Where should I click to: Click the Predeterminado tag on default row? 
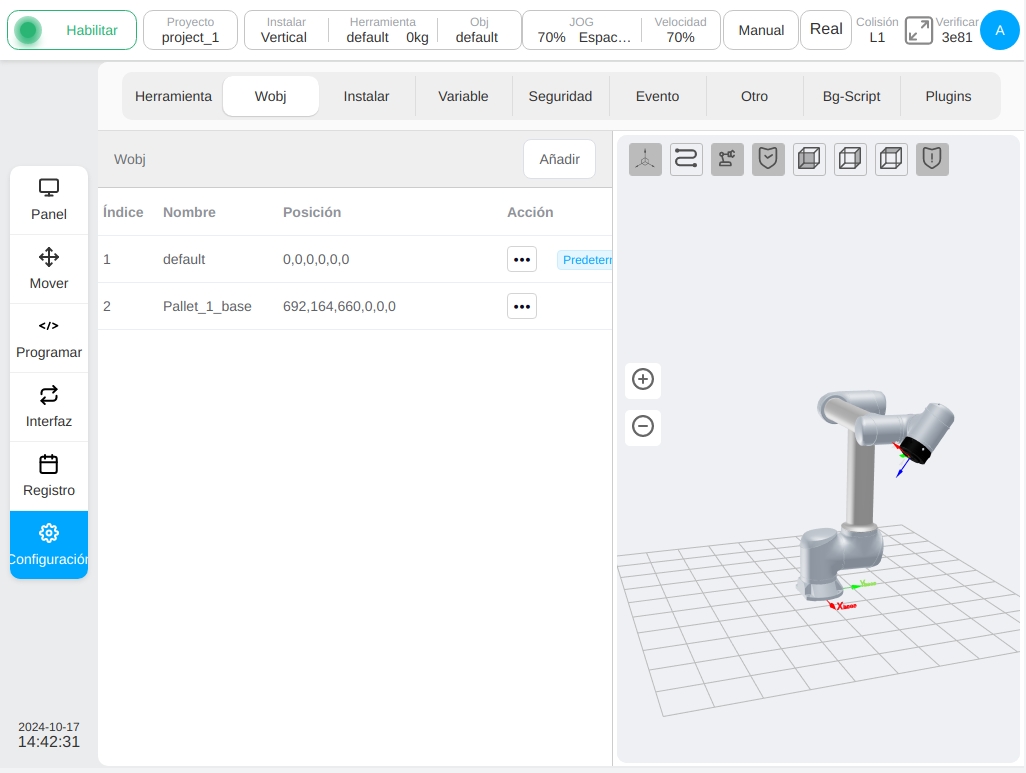585,260
